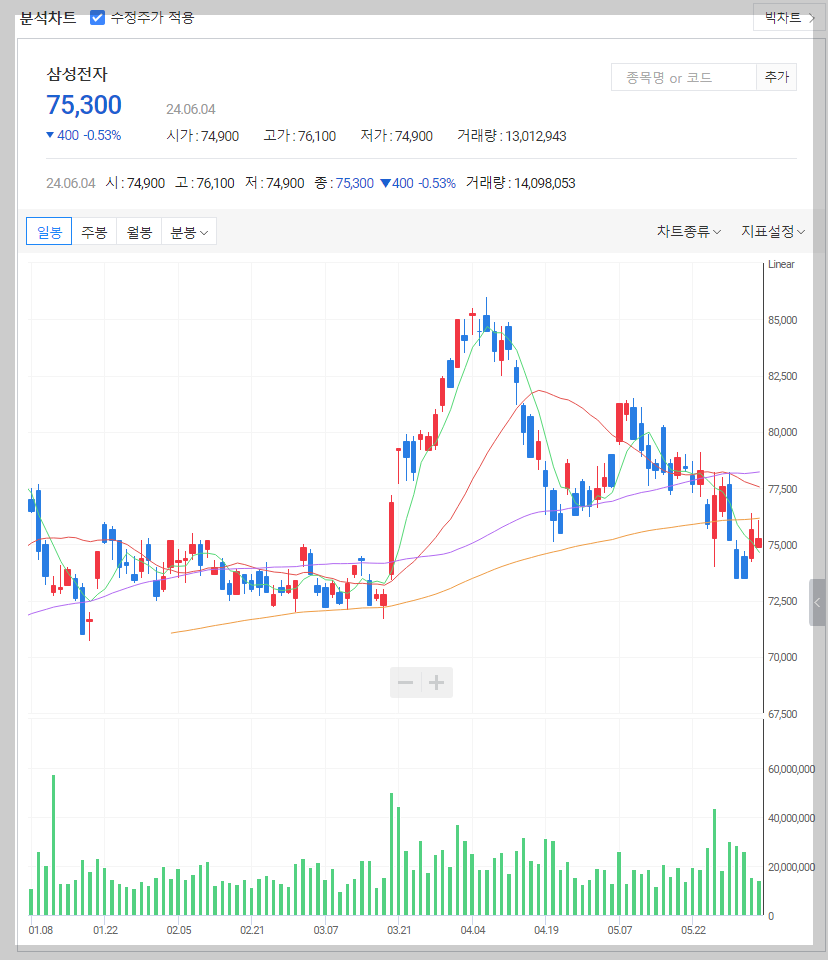Click the Linear scale label

[x=781, y=264]
